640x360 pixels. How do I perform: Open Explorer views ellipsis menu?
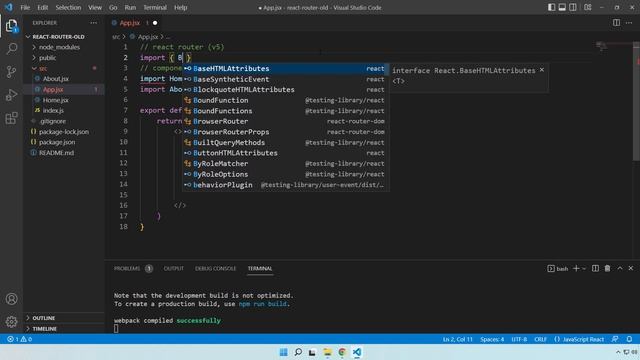click(x=94, y=23)
